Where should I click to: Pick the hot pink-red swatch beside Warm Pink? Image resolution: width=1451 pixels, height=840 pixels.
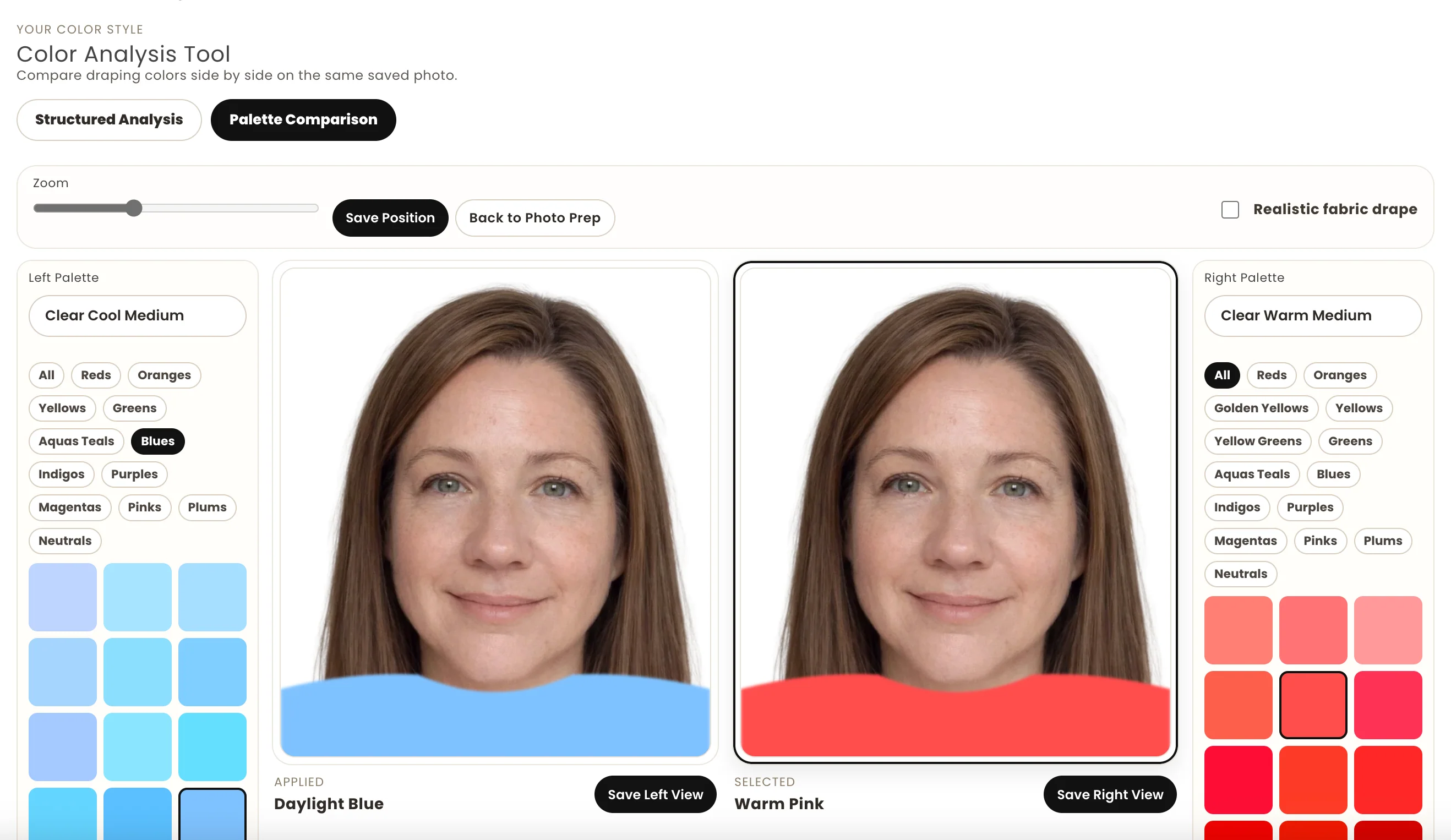tap(1388, 705)
